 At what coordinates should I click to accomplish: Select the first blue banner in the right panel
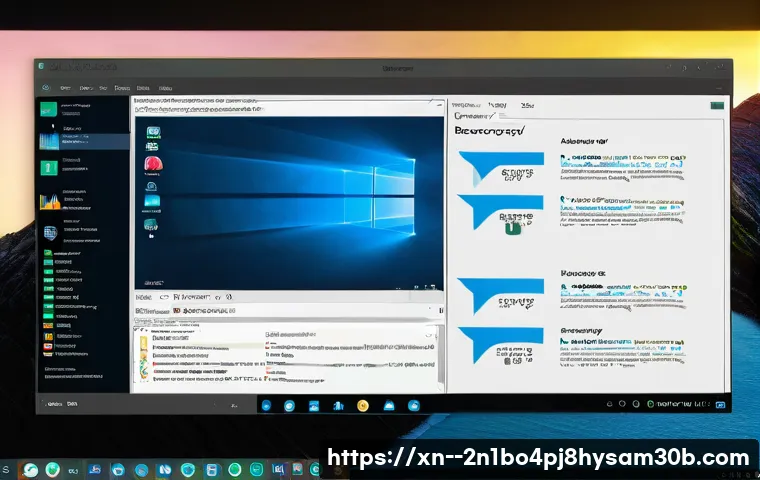[x=501, y=168]
